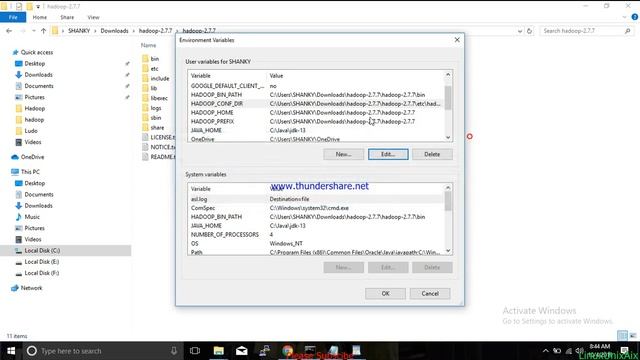Select the include folder in file list

point(160,78)
